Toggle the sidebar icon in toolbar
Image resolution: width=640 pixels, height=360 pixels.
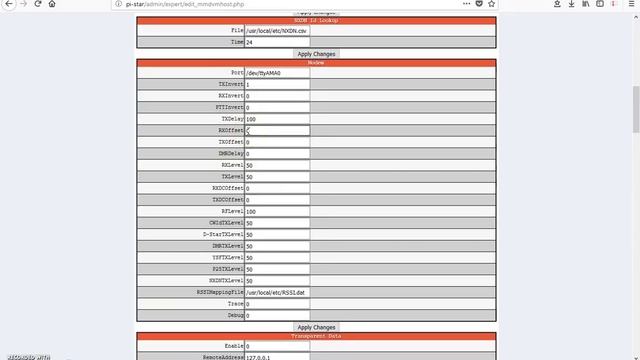pyautogui.click(x=600, y=4)
